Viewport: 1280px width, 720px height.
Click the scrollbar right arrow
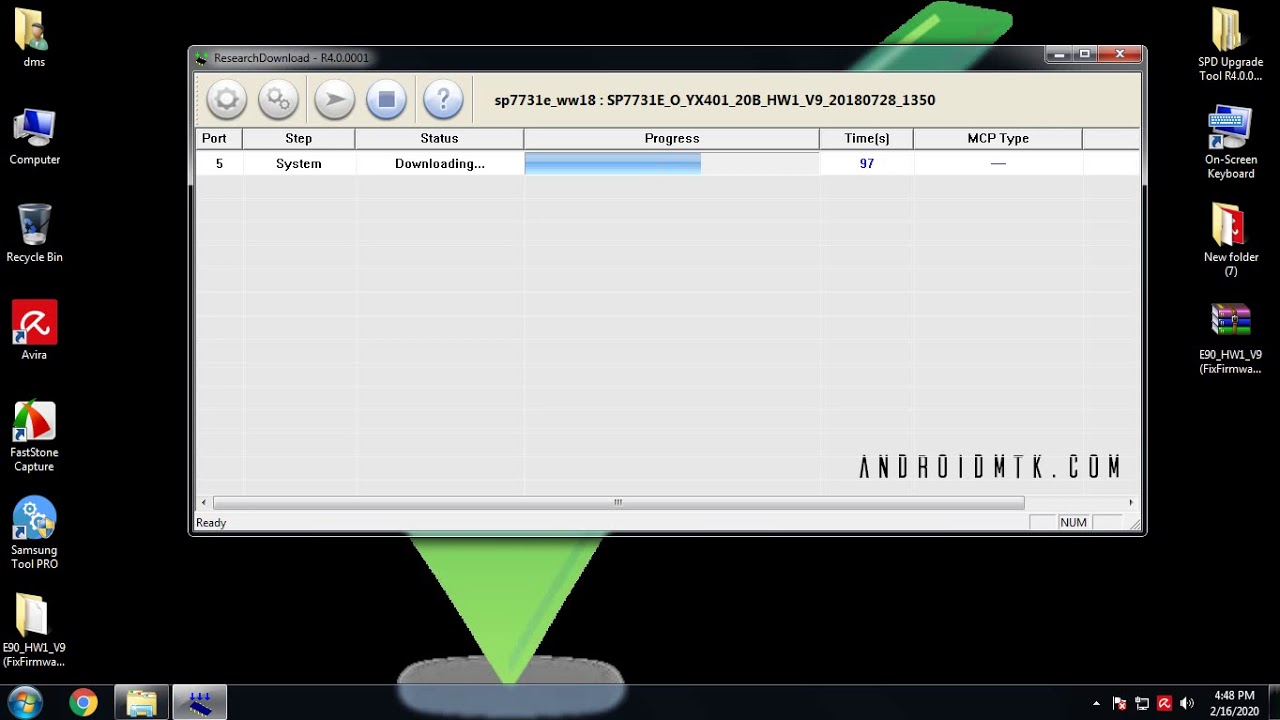(x=1131, y=502)
